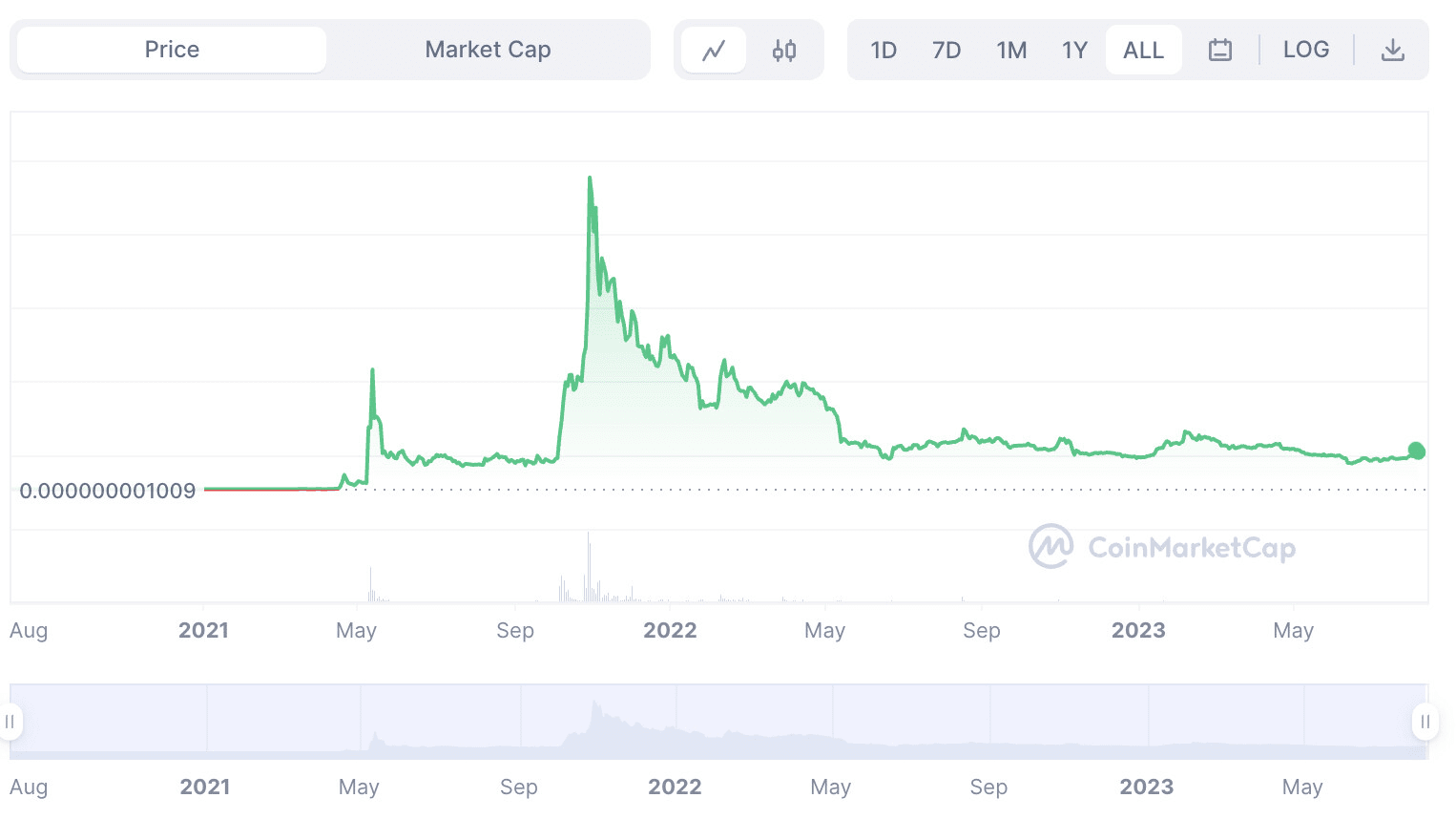The height and width of the screenshot is (819, 1456).
Task: Switch to the 1Y time range
Action: click(1075, 49)
